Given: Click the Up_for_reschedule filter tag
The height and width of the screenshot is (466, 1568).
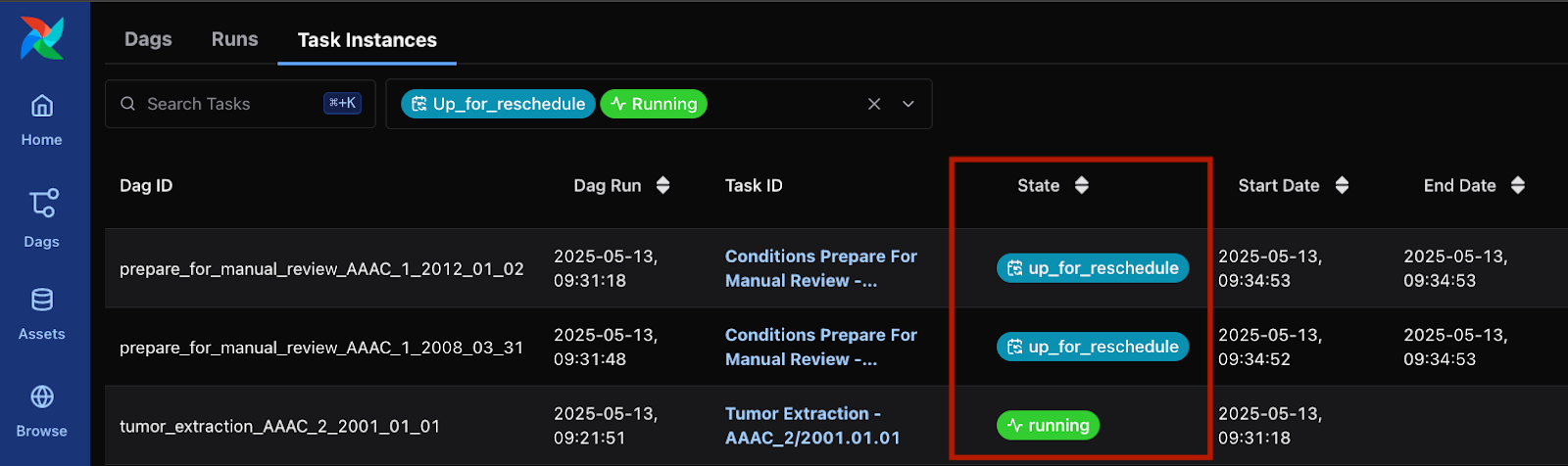Looking at the screenshot, I should (x=498, y=104).
